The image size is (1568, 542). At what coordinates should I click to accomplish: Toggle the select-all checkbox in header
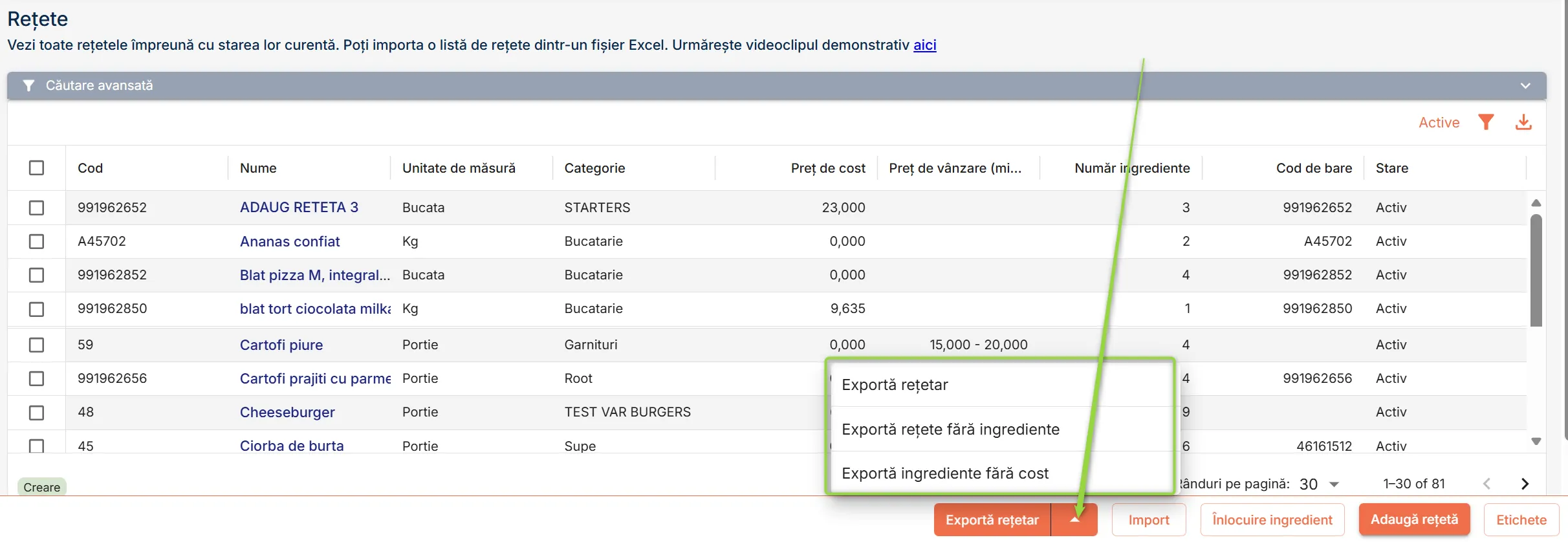click(x=36, y=168)
